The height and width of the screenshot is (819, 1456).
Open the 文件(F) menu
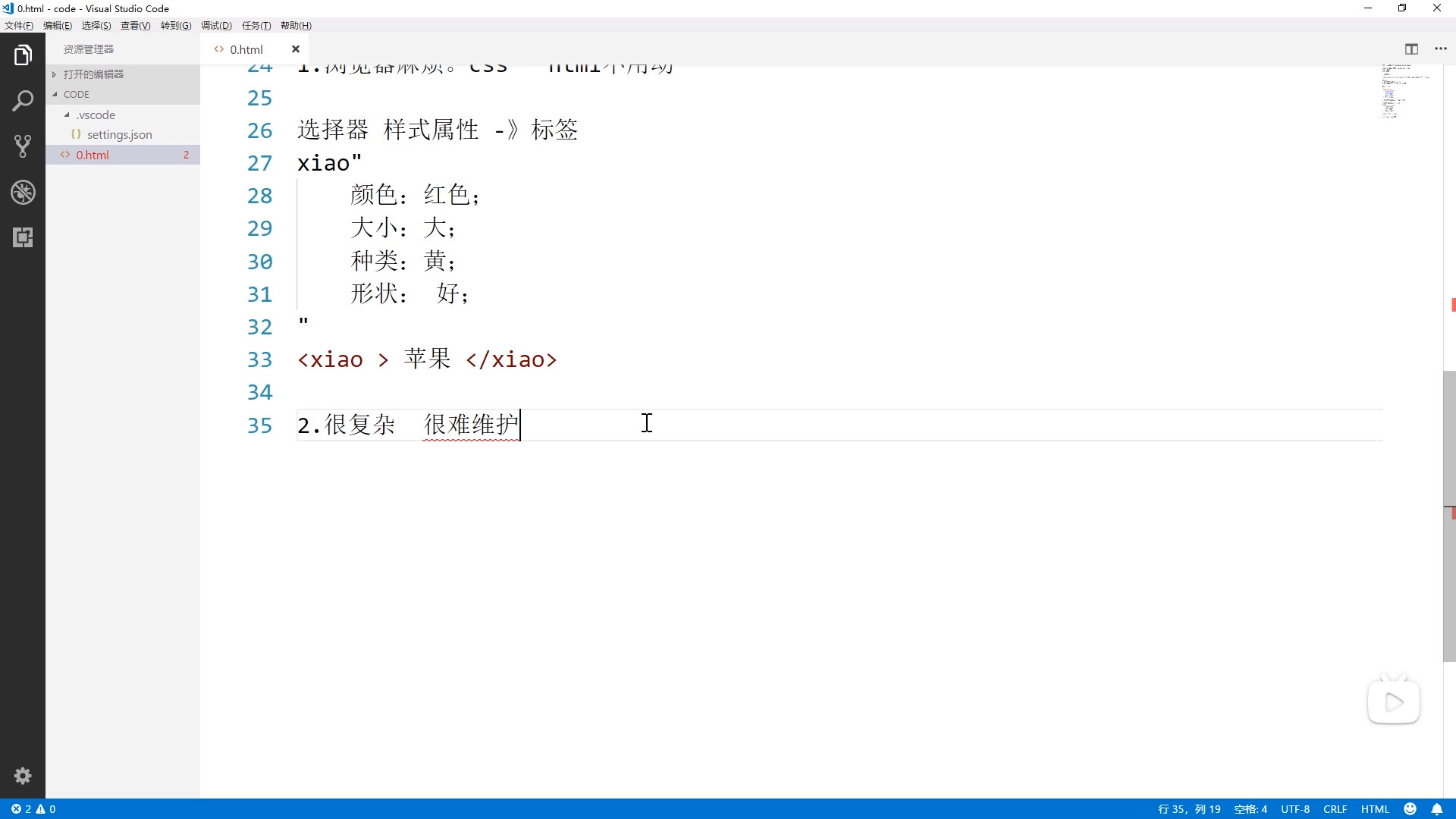pos(19,26)
